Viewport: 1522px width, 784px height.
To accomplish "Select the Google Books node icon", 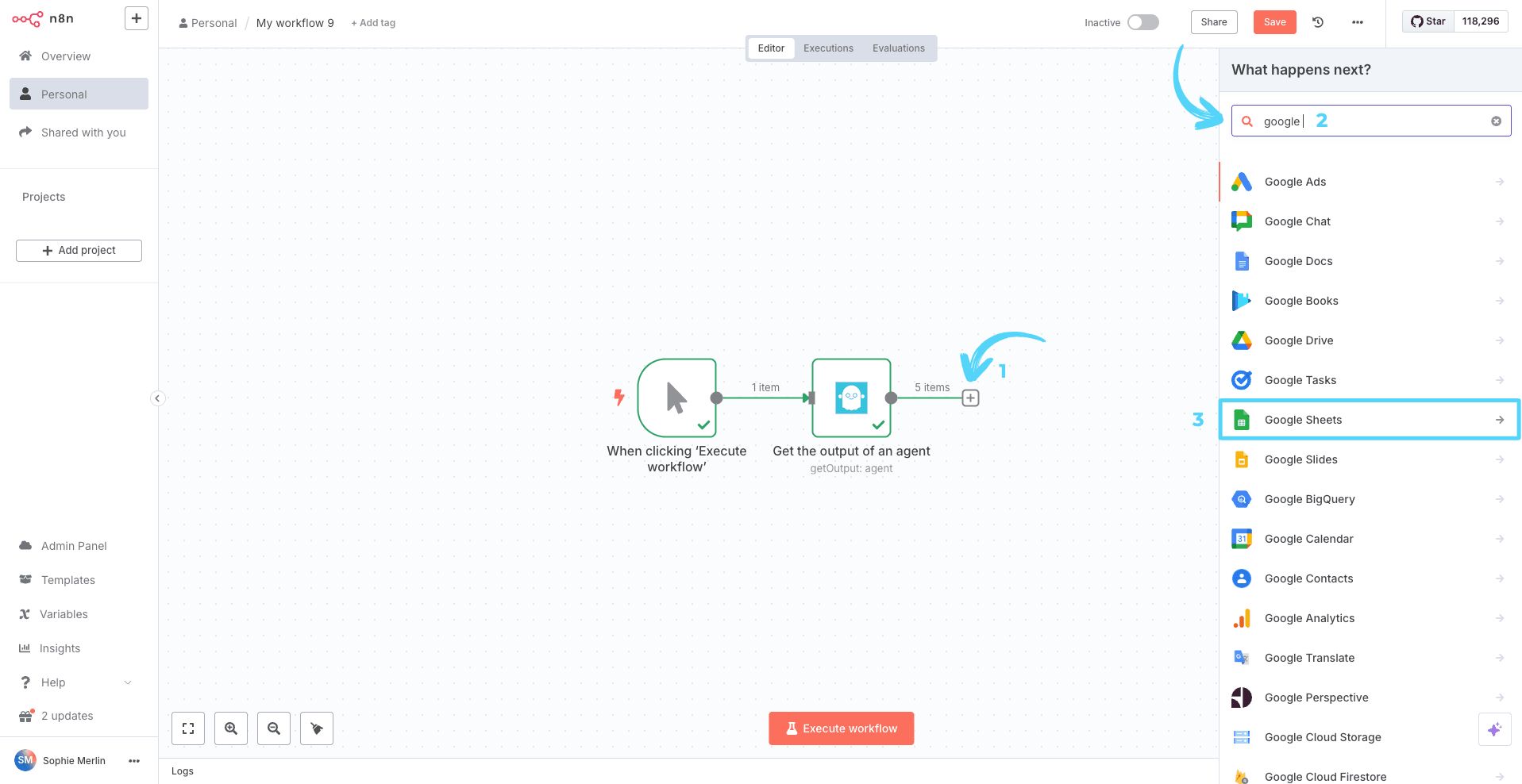I will 1242,301.
